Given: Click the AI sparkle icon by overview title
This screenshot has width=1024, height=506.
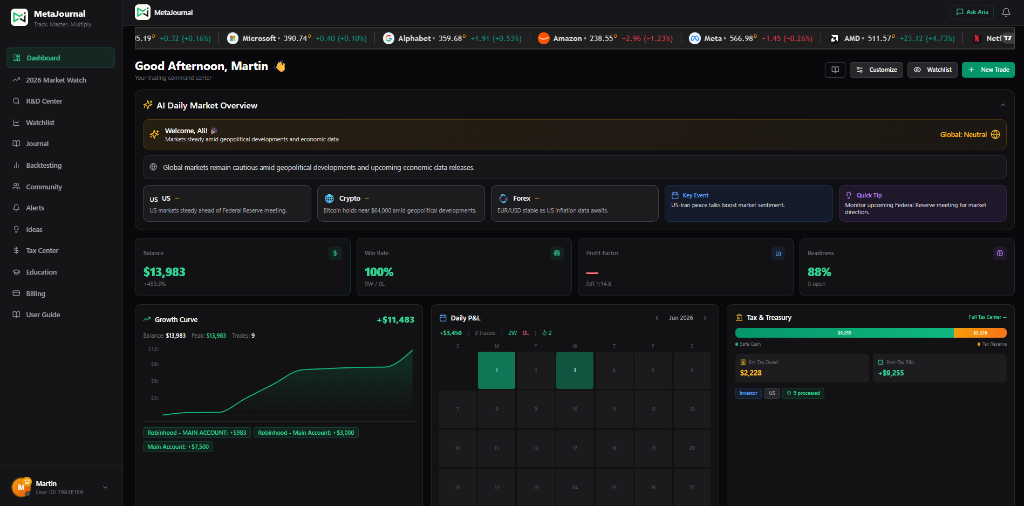Looking at the screenshot, I should (x=148, y=105).
